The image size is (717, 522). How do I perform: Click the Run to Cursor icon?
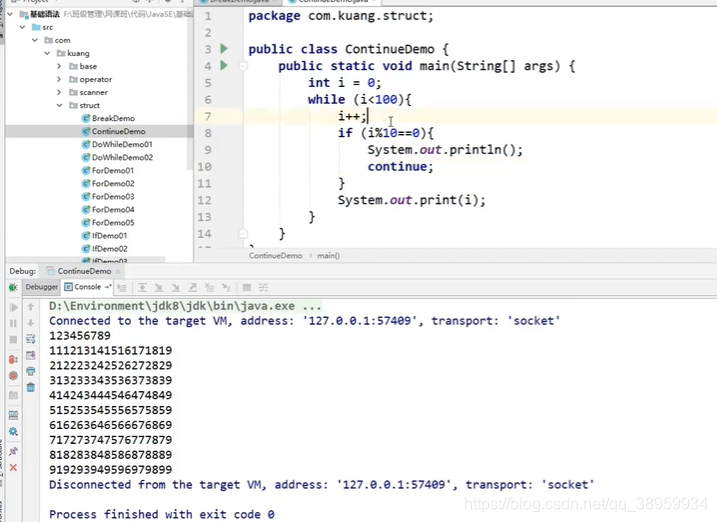226,288
